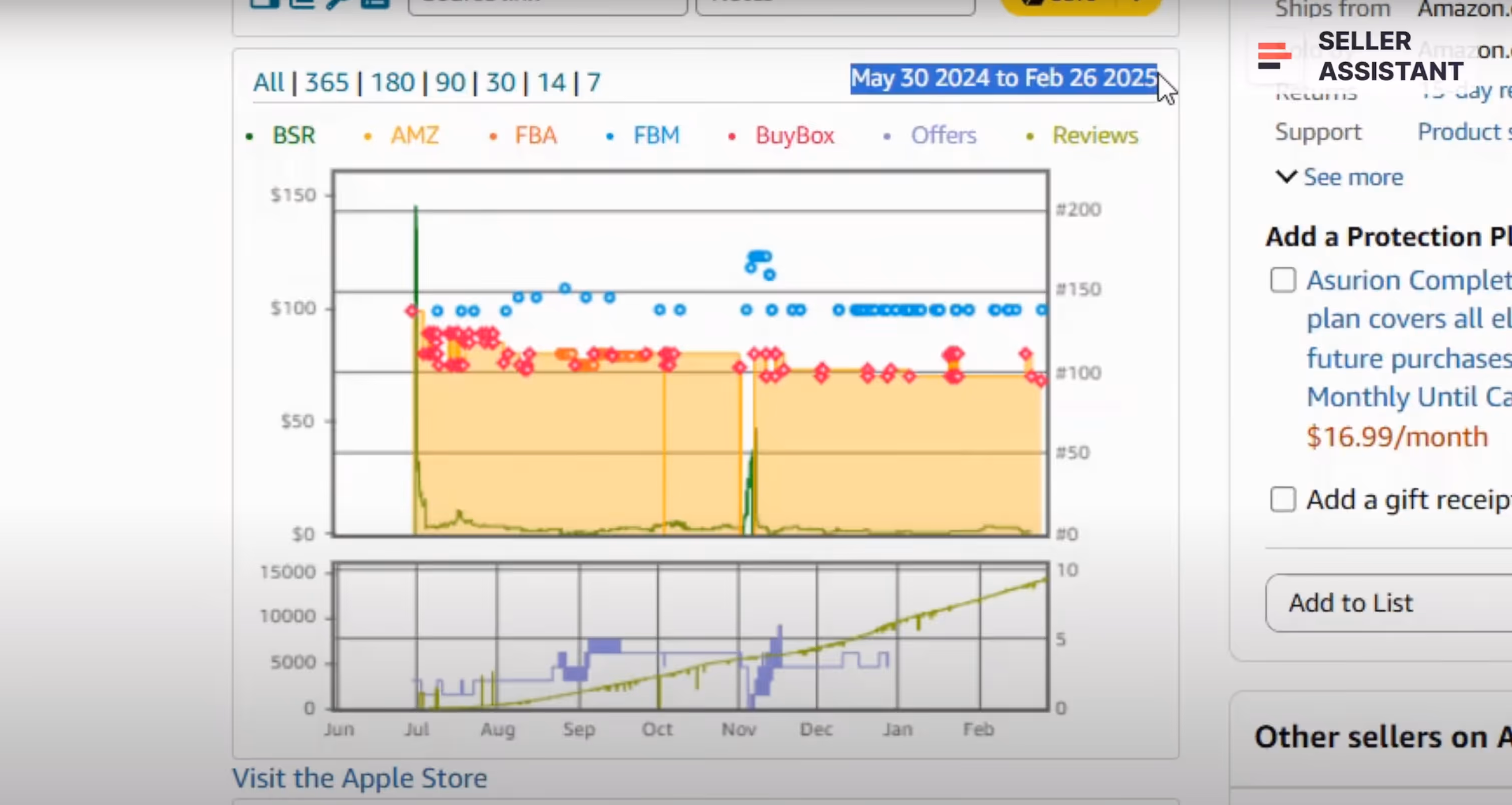Viewport: 1512px width, 805px height.
Task: Toggle the AMZ series in chart legend
Action: tap(415, 136)
